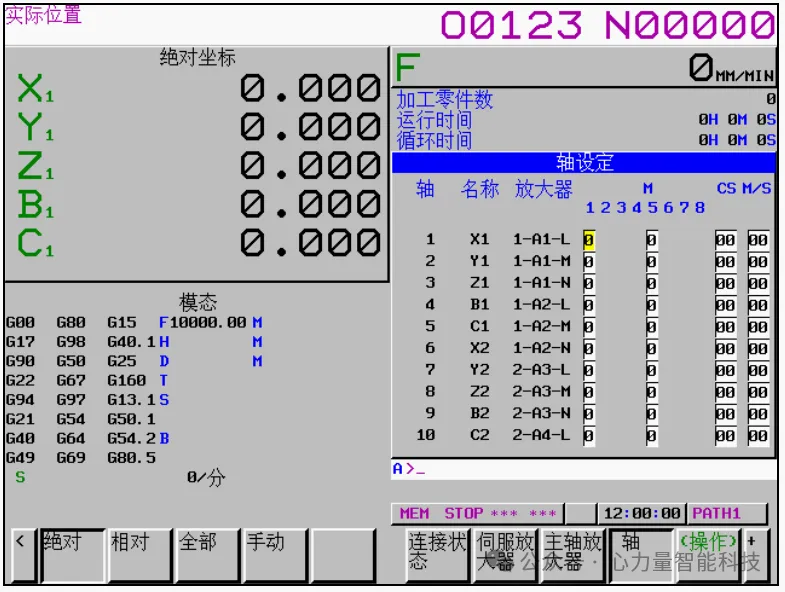
Task: Click the CS column header
Action: pyautogui.click(x=726, y=188)
